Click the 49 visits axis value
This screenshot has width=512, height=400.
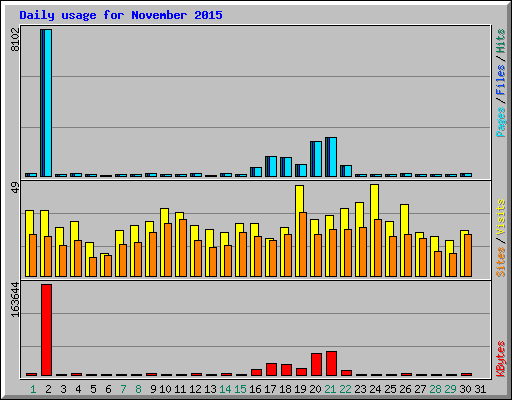coord(15,188)
